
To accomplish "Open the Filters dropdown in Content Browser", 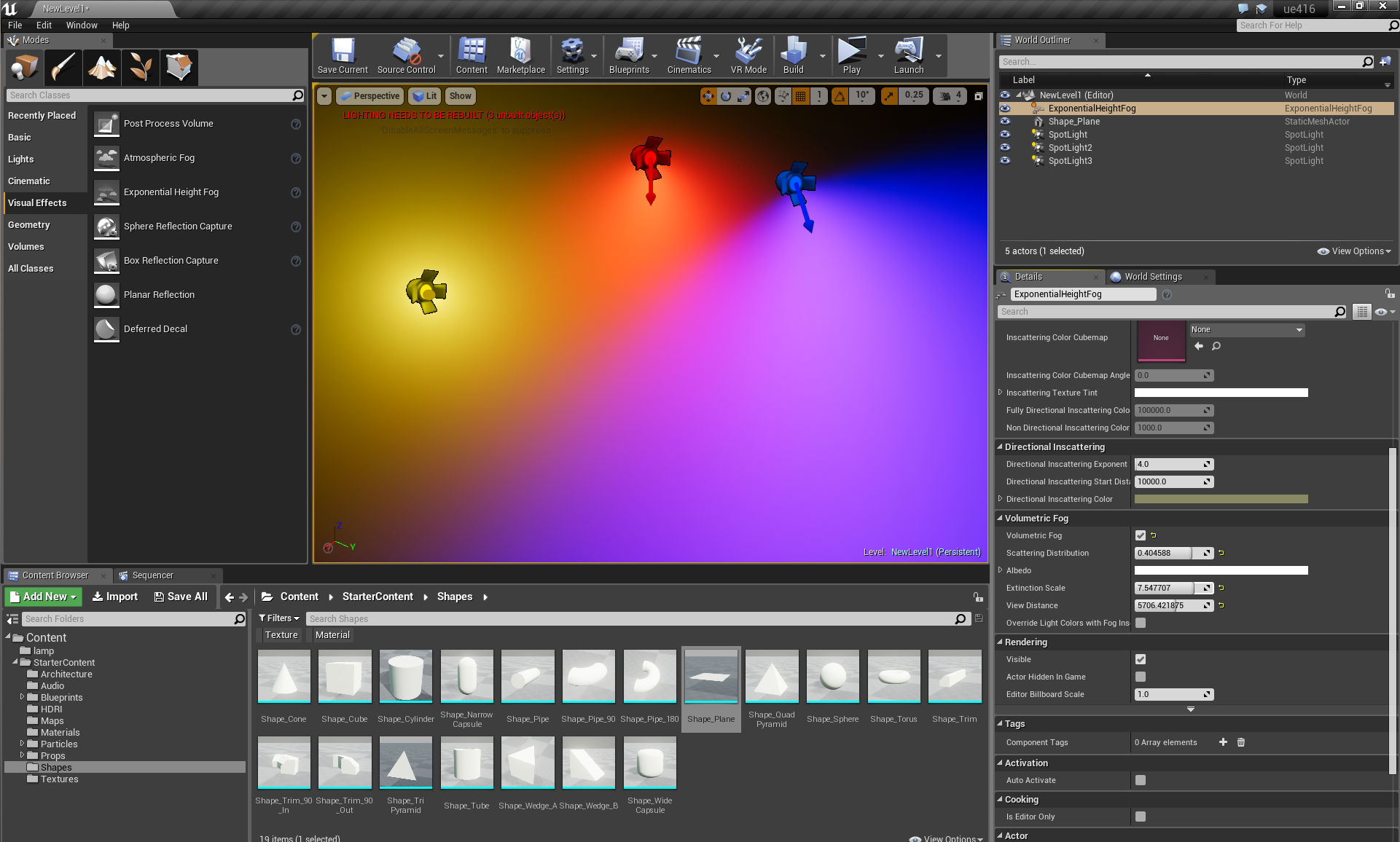I will click(279, 618).
